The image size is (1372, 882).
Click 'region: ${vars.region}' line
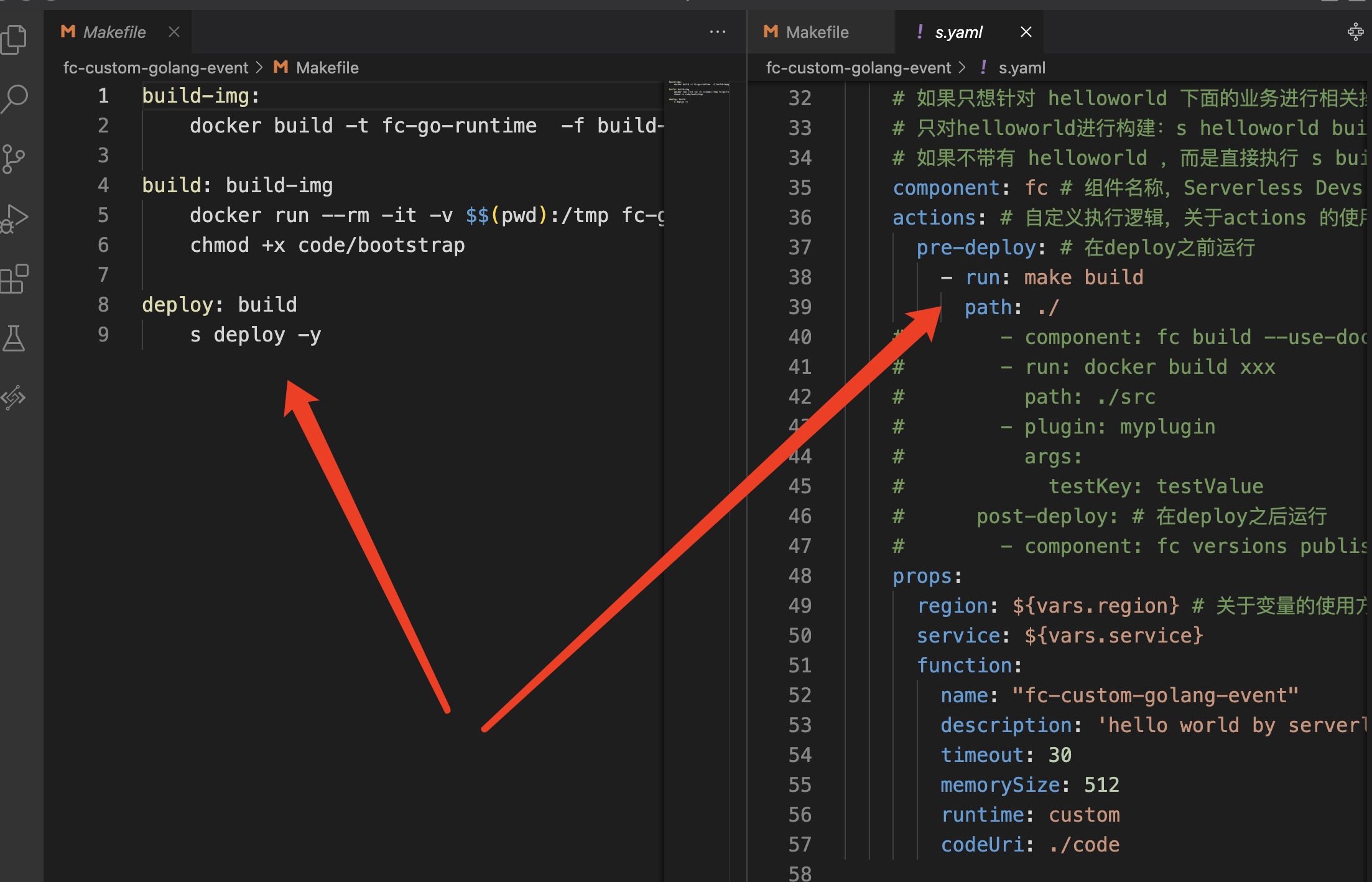coord(1048,606)
